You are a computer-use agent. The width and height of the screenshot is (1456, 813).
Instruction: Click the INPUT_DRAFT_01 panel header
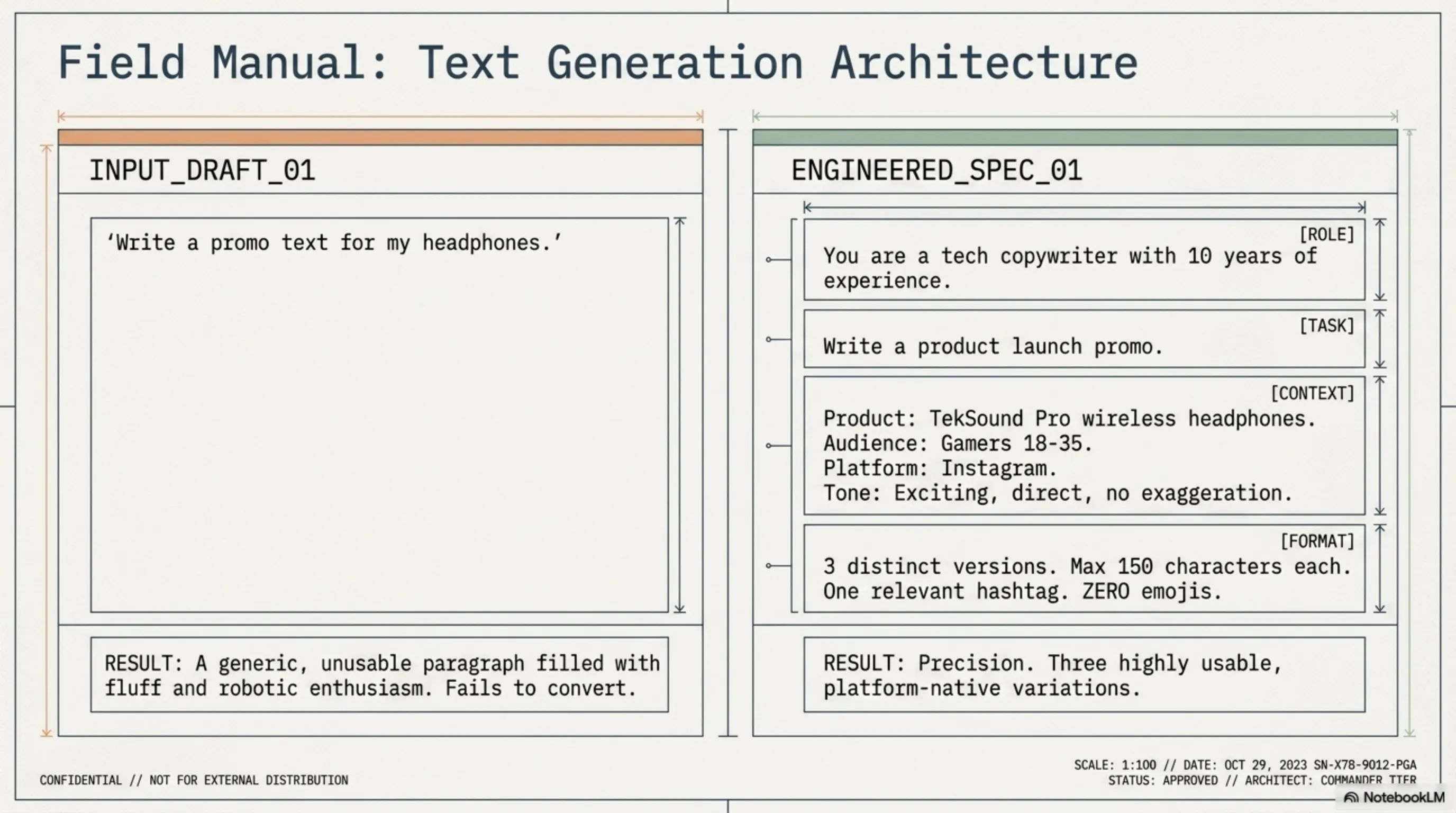(202, 170)
